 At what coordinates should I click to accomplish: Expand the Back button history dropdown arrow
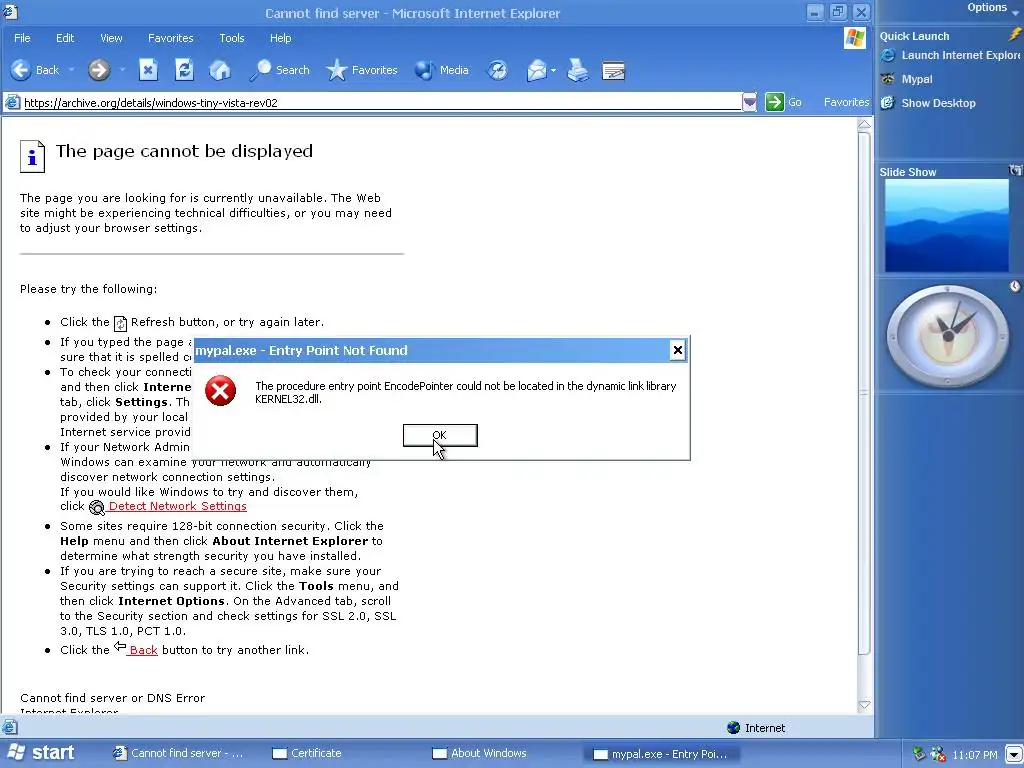[x=71, y=70]
